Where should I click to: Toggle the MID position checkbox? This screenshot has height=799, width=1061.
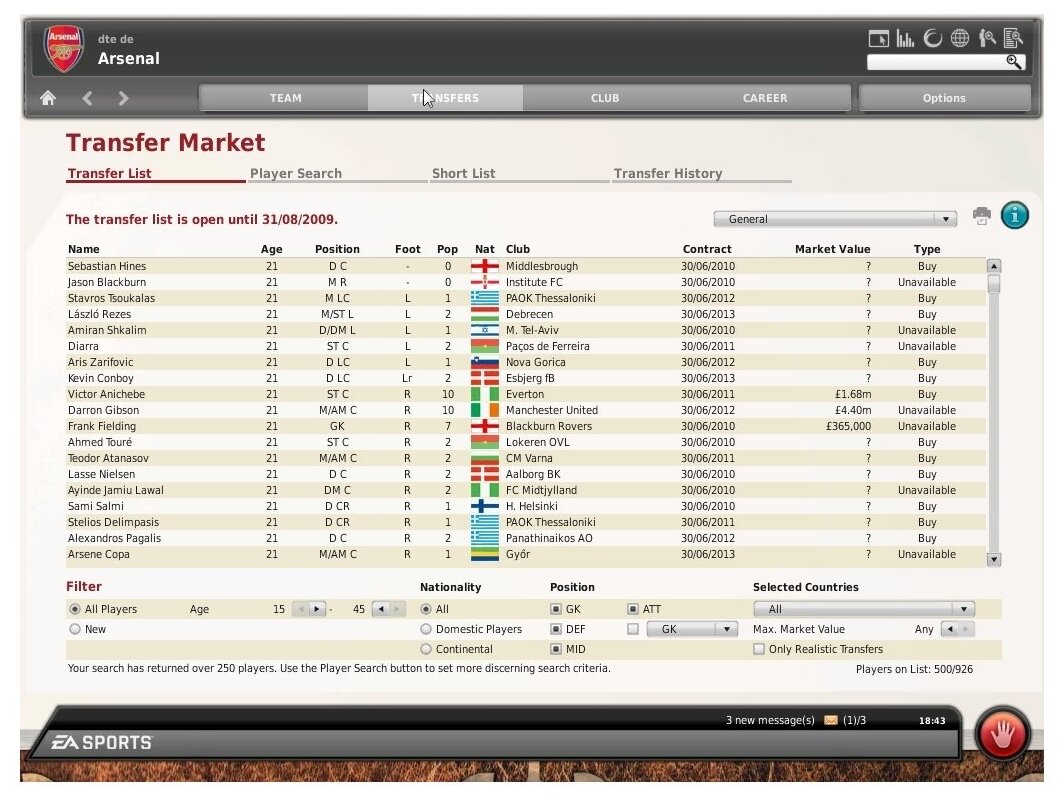pyautogui.click(x=556, y=649)
